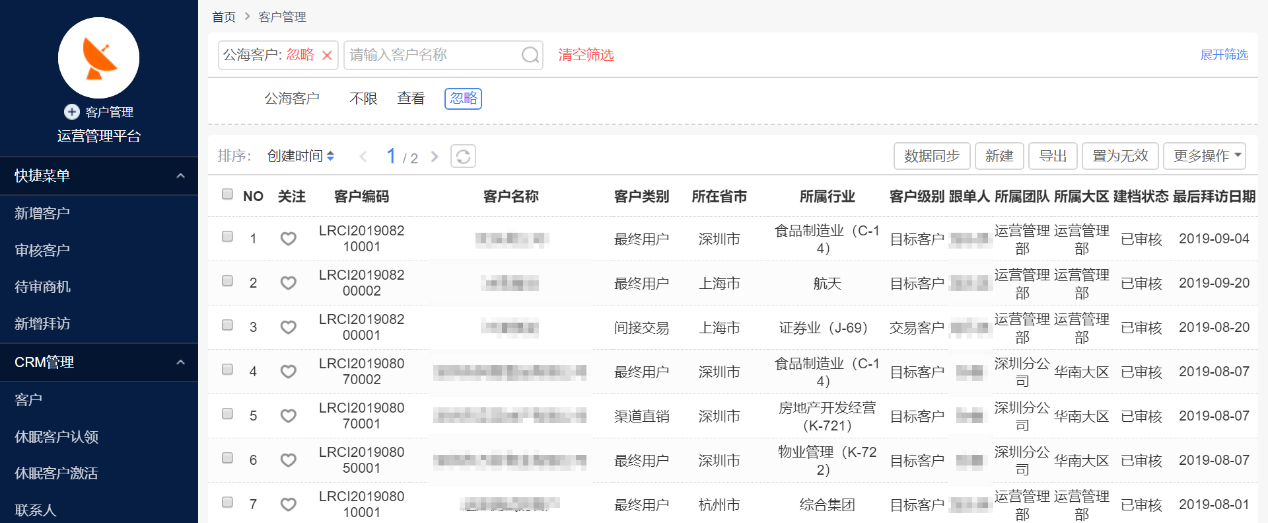
Task: Collapse the CRM管理 sidebar section
Action: tap(180, 362)
